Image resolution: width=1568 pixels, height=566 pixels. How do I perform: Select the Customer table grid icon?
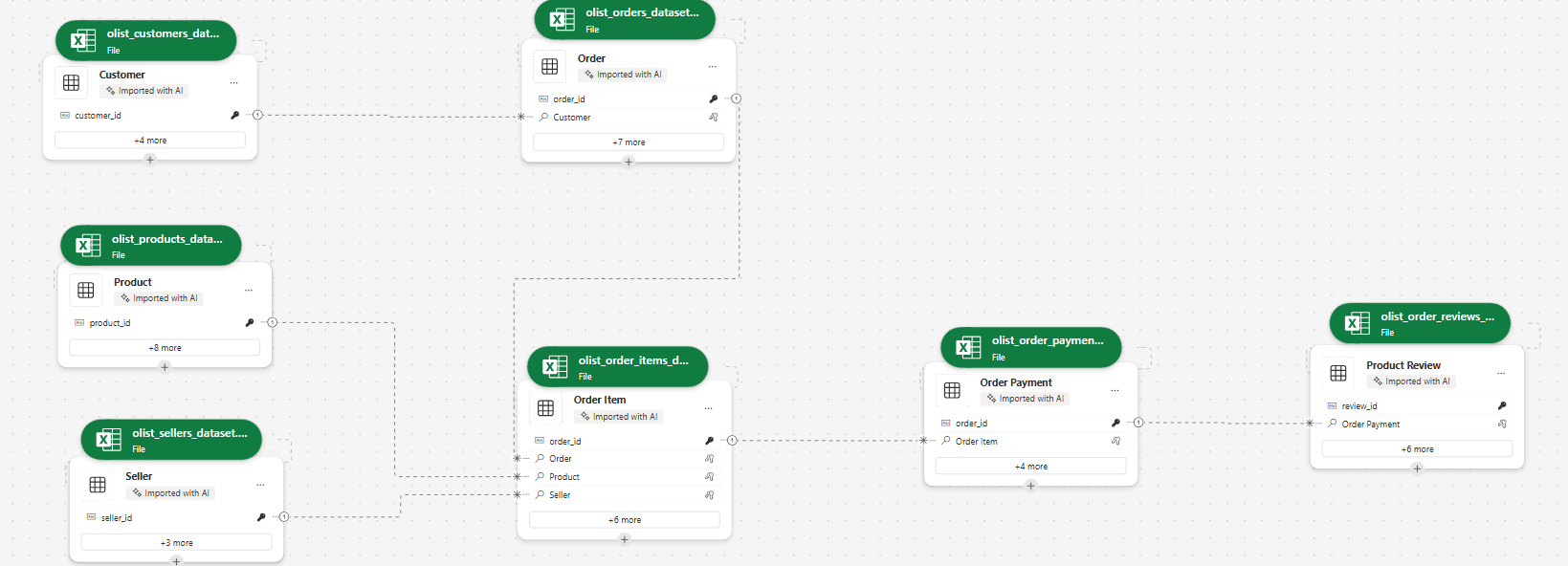pos(72,82)
